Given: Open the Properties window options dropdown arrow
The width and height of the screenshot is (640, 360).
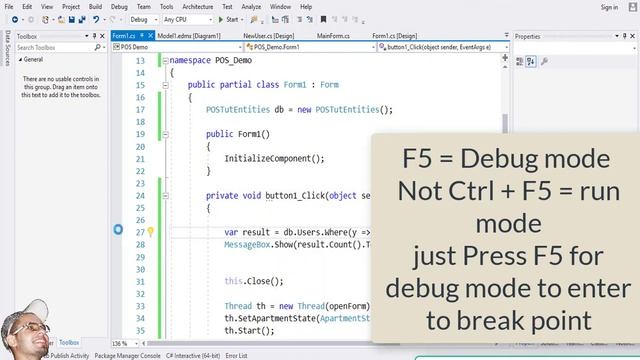Looking at the screenshot, I should point(617,36).
